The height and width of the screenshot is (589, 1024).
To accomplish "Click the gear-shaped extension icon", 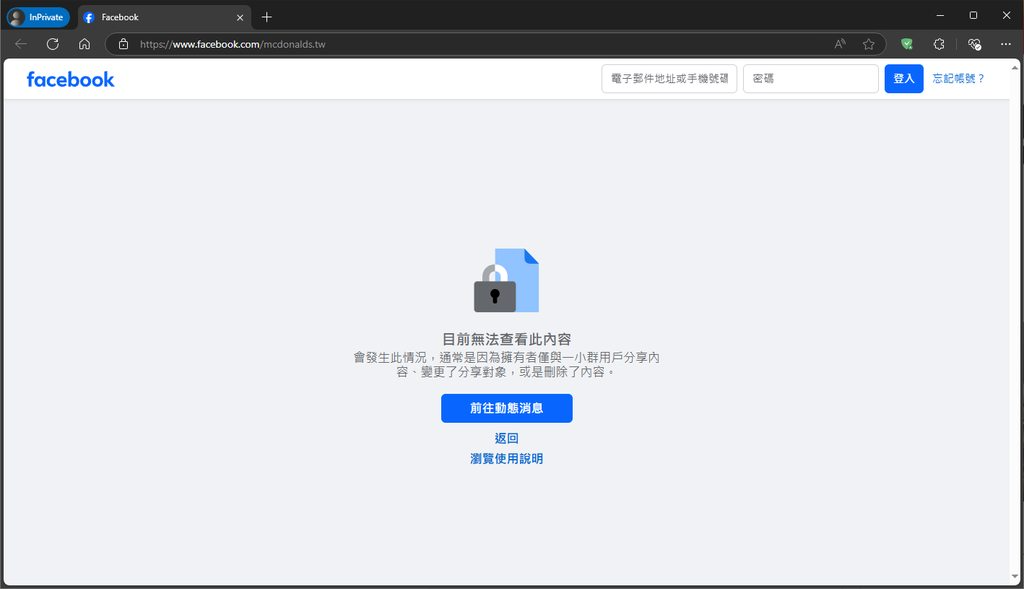I will [x=939, y=44].
